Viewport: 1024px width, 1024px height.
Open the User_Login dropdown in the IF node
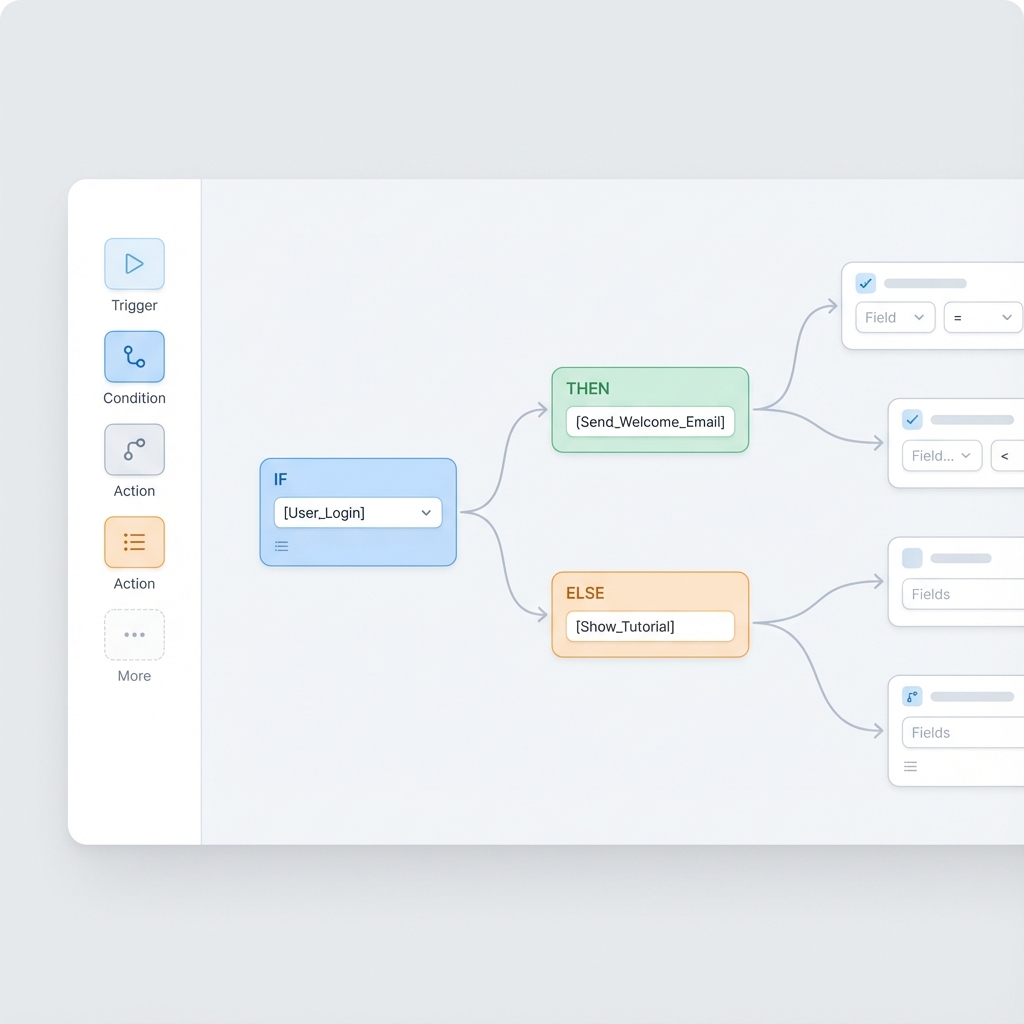point(357,512)
